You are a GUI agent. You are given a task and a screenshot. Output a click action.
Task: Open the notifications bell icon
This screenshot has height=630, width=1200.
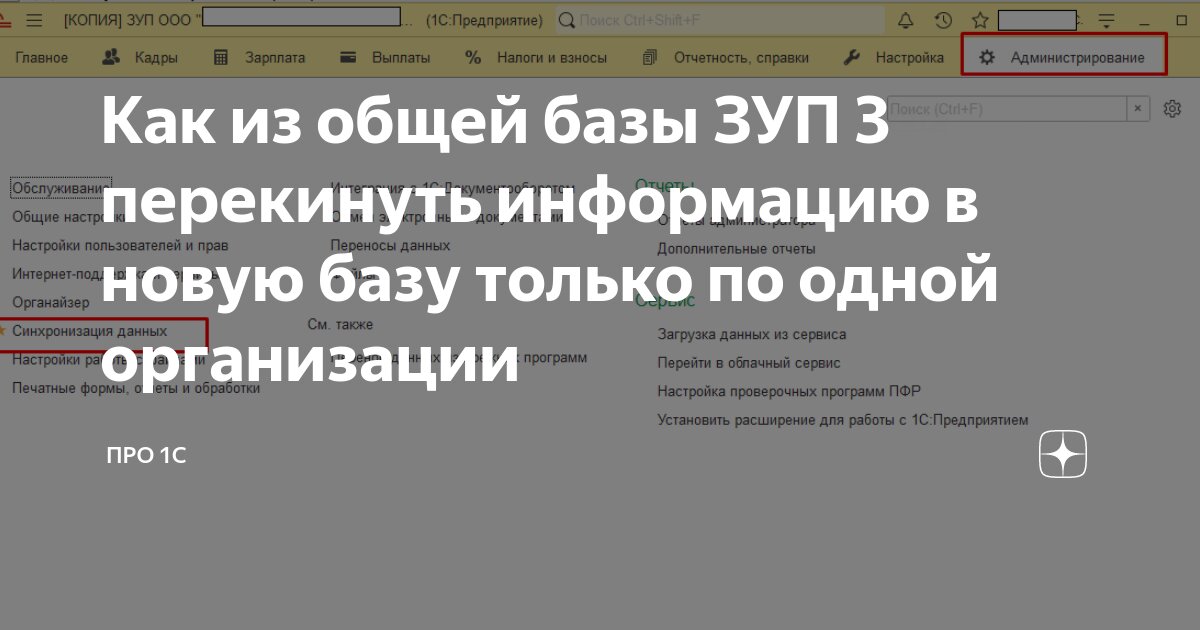(x=906, y=18)
